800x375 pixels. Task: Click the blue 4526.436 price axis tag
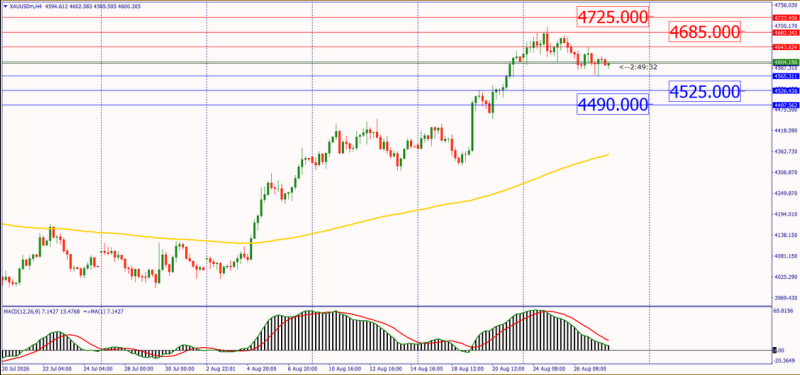785,90
